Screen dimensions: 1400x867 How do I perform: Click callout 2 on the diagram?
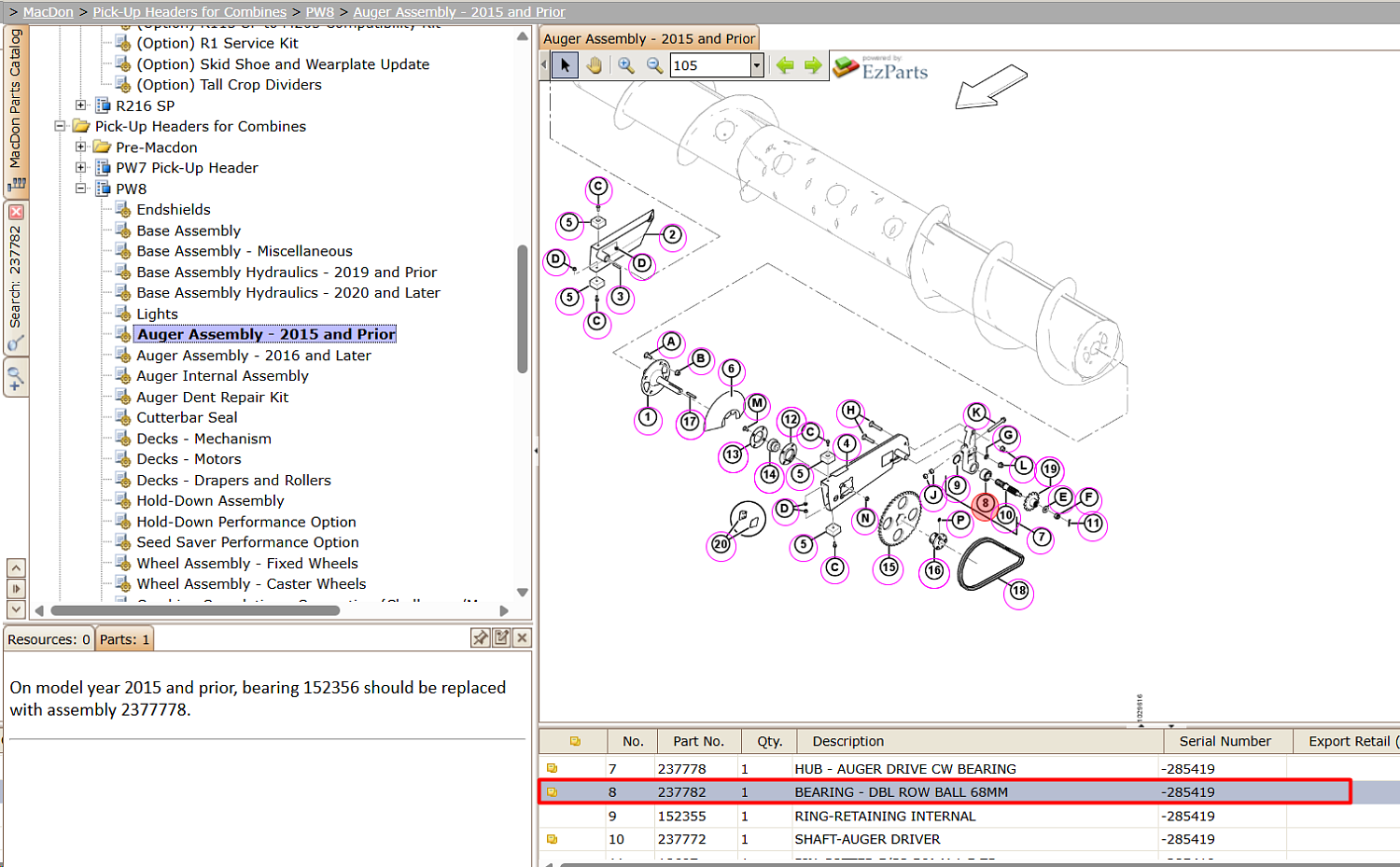tap(672, 235)
